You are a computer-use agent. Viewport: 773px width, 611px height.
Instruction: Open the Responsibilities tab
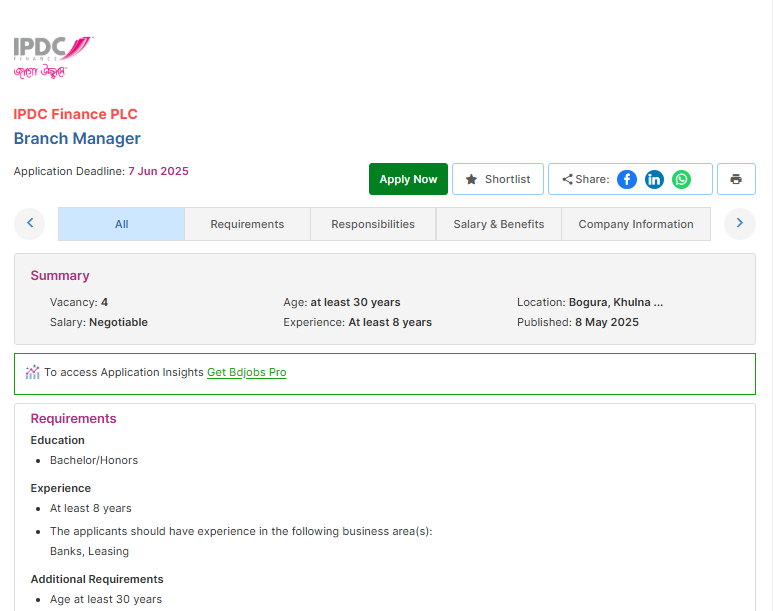pyautogui.click(x=373, y=224)
